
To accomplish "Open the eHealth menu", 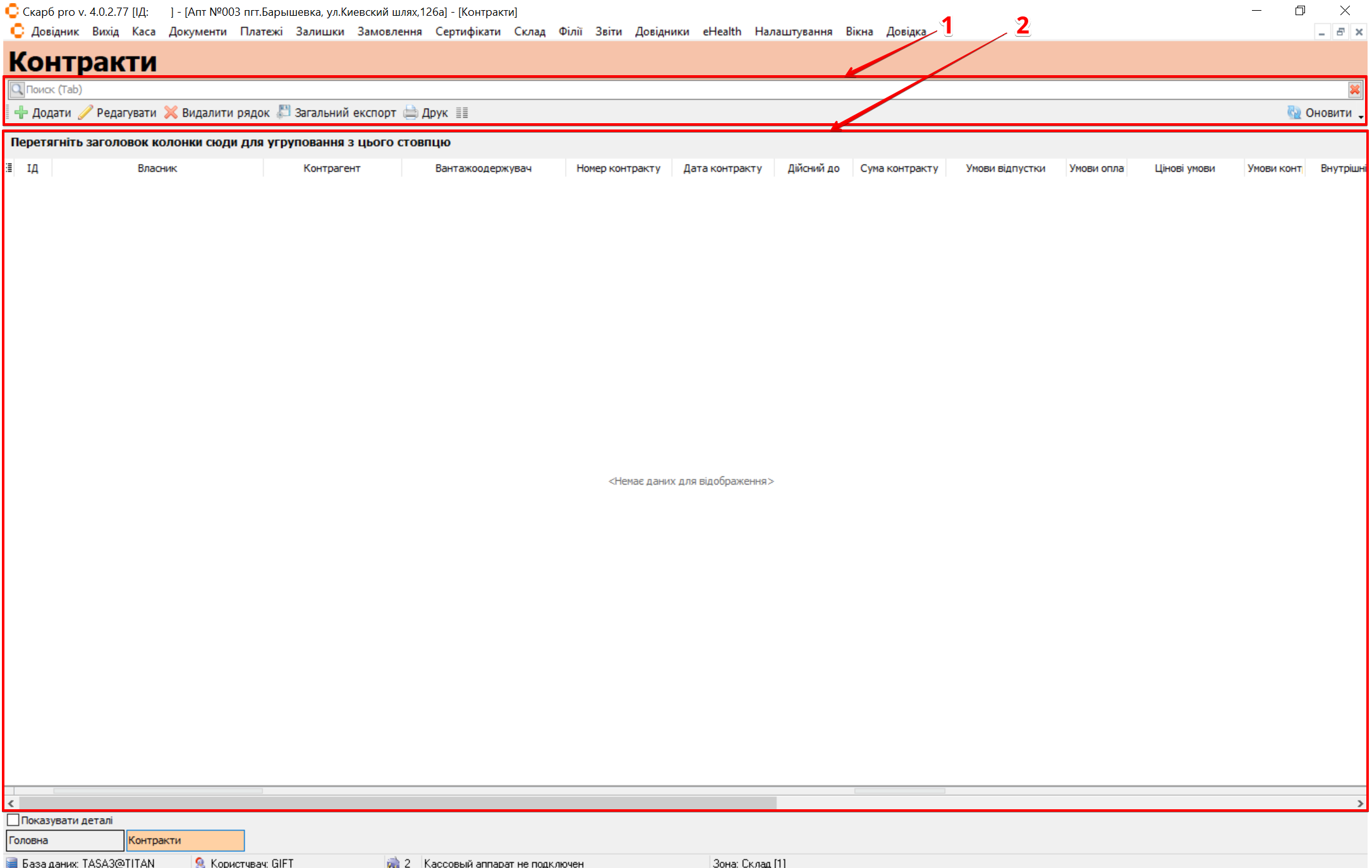I will click(721, 32).
